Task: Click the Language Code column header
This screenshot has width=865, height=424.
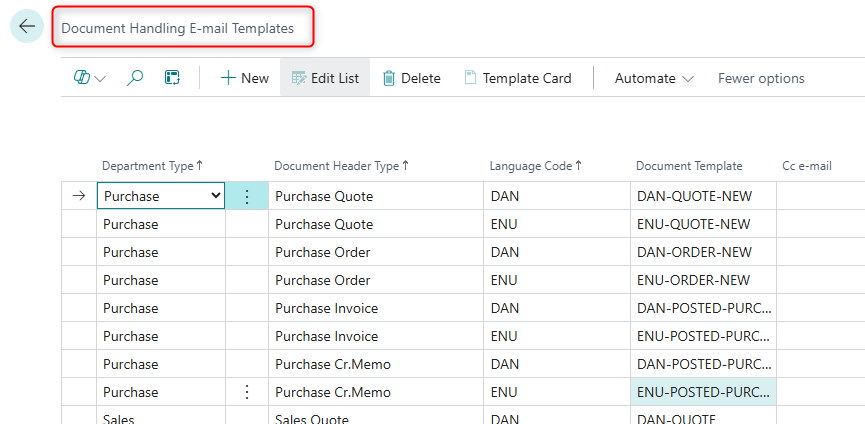Action: [535, 166]
